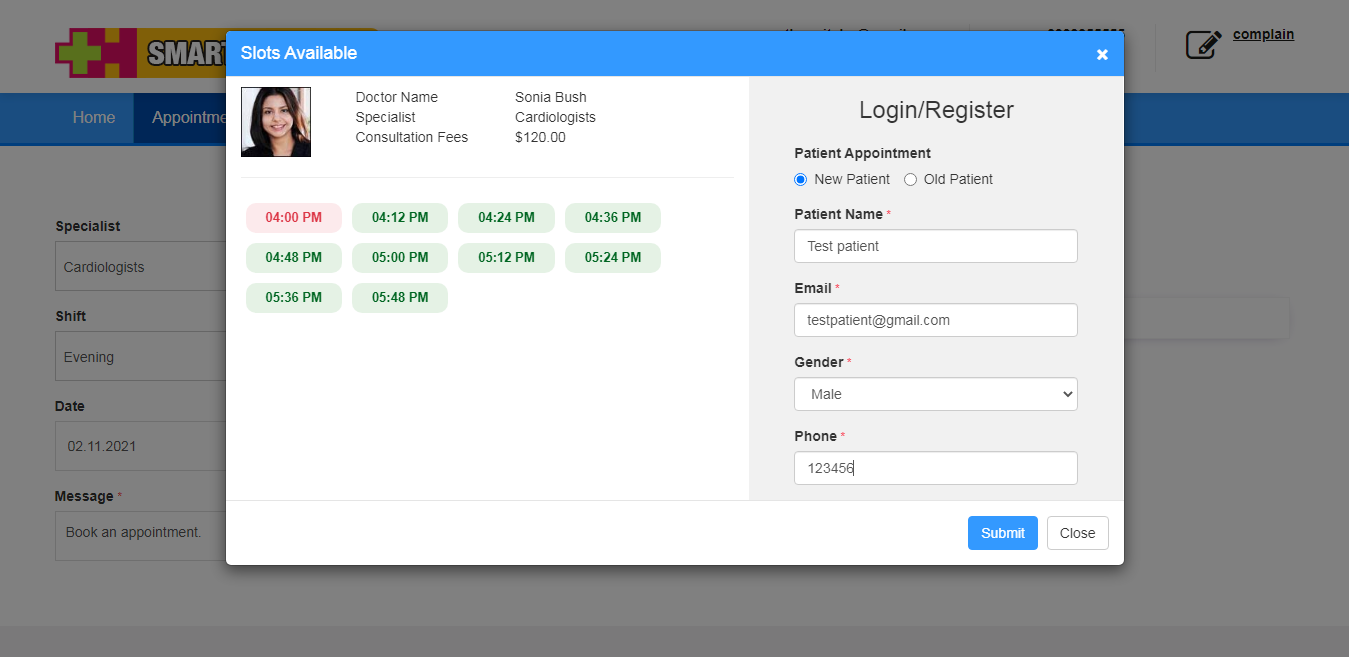1349x657 pixels.
Task: Open the complain link
Action: [x=1263, y=35]
